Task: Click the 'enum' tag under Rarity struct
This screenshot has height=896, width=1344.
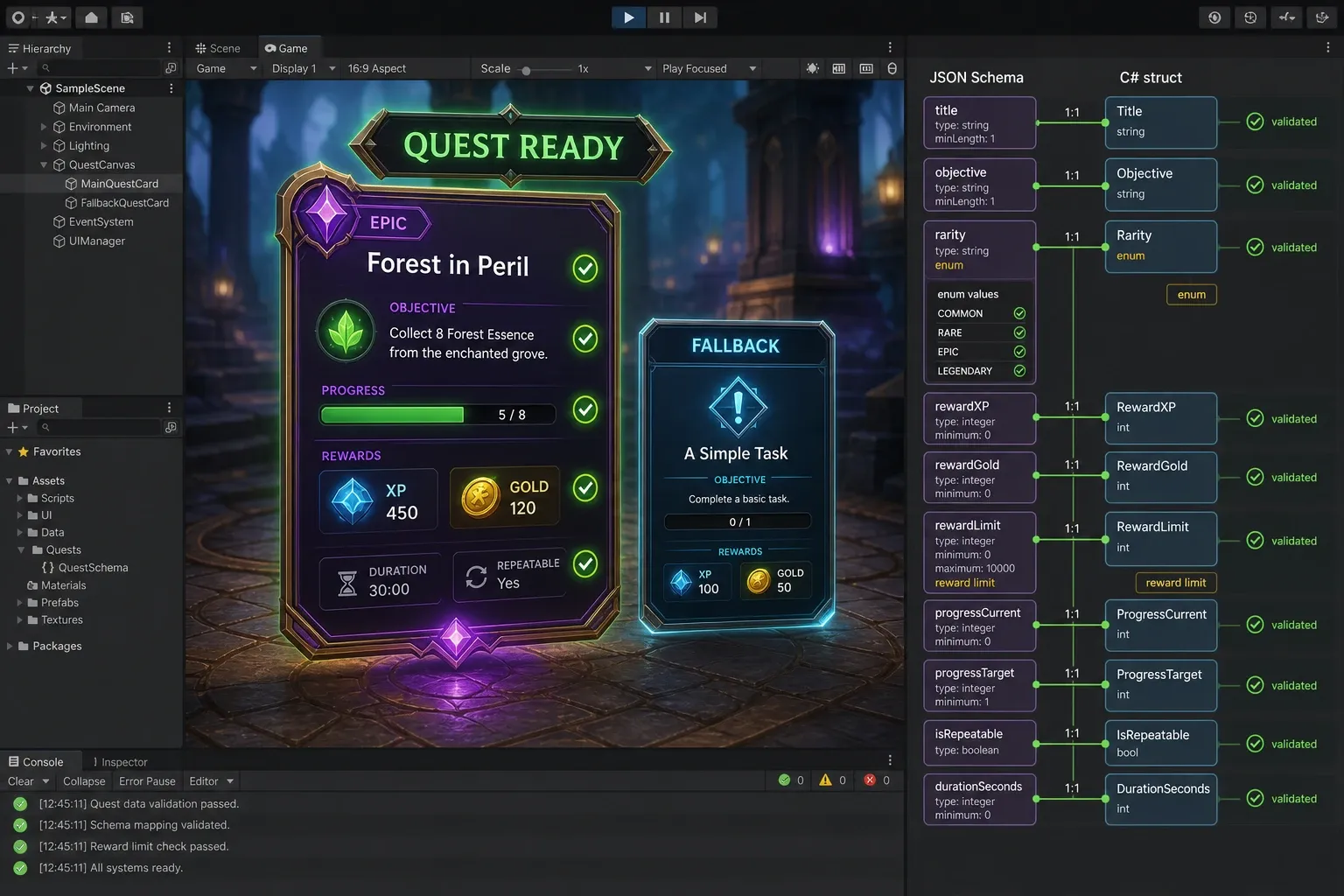Action: pyautogui.click(x=1192, y=295)
